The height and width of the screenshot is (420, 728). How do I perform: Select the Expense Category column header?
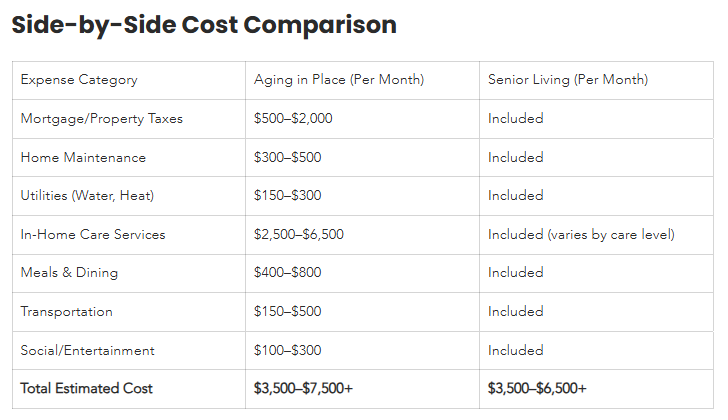point(79,80)
